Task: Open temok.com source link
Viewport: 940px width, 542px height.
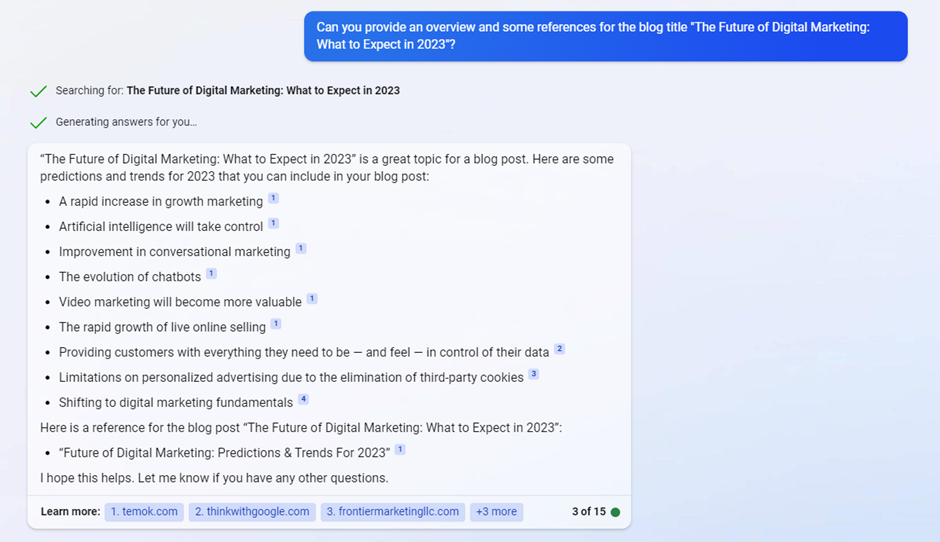Action: (x=144, y=511)
